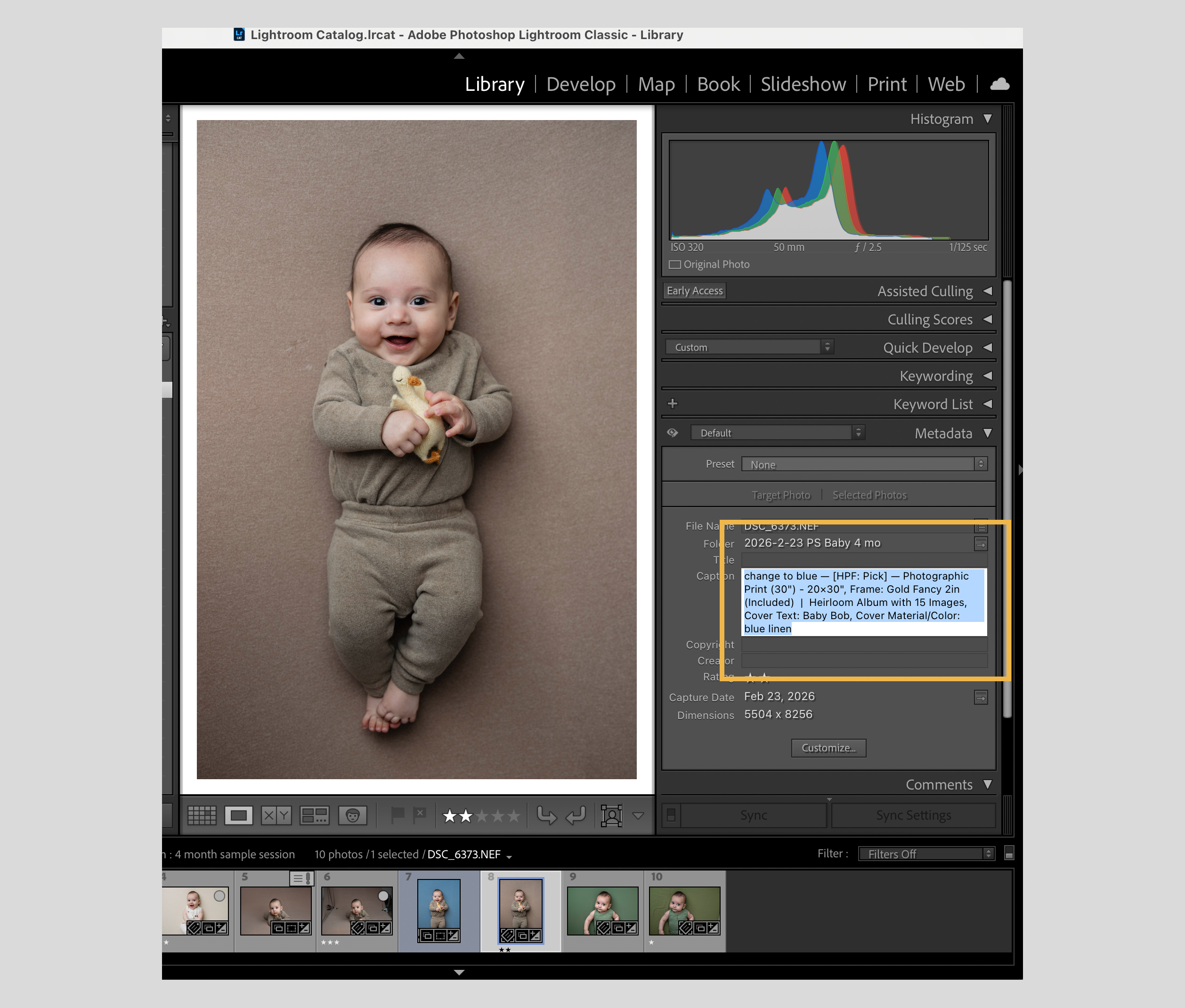Screen dimensions: 1185x1008
Task: Mark photo as Rejected flag
Action: point(420,814)
